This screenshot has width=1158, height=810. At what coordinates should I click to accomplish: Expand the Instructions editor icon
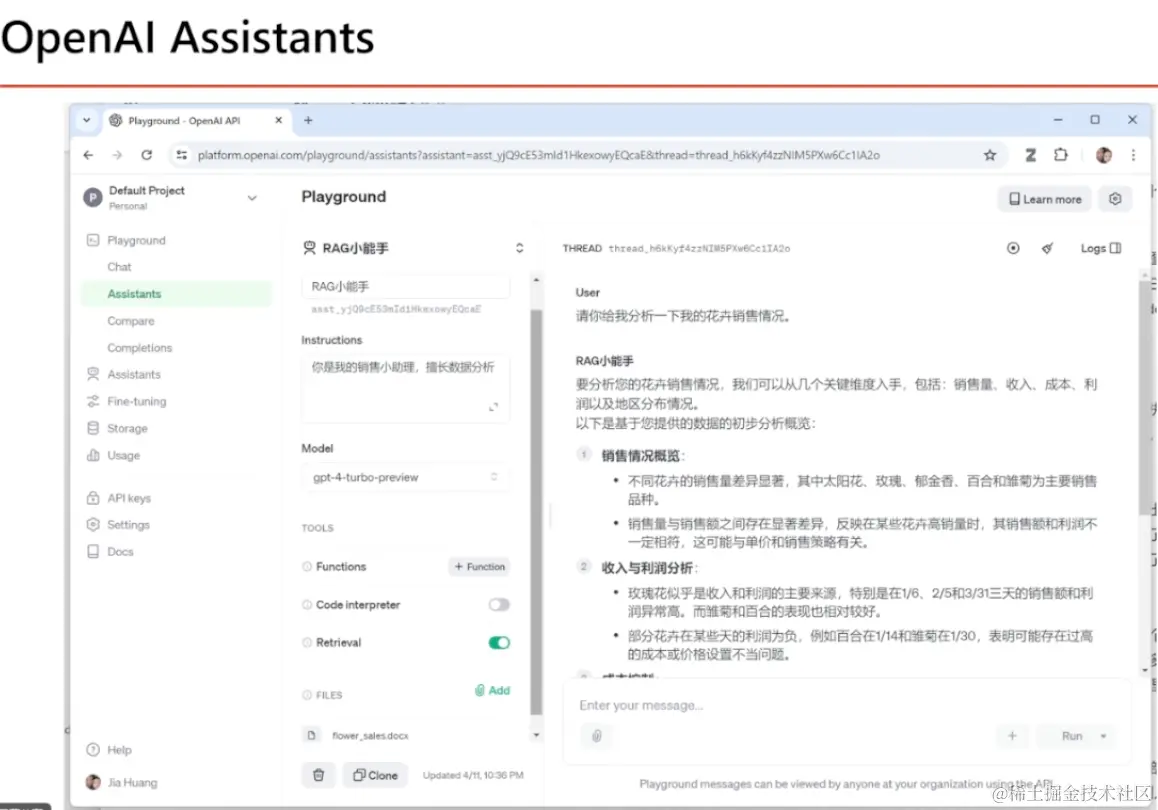pyautogui.click(x=493, y=407)
